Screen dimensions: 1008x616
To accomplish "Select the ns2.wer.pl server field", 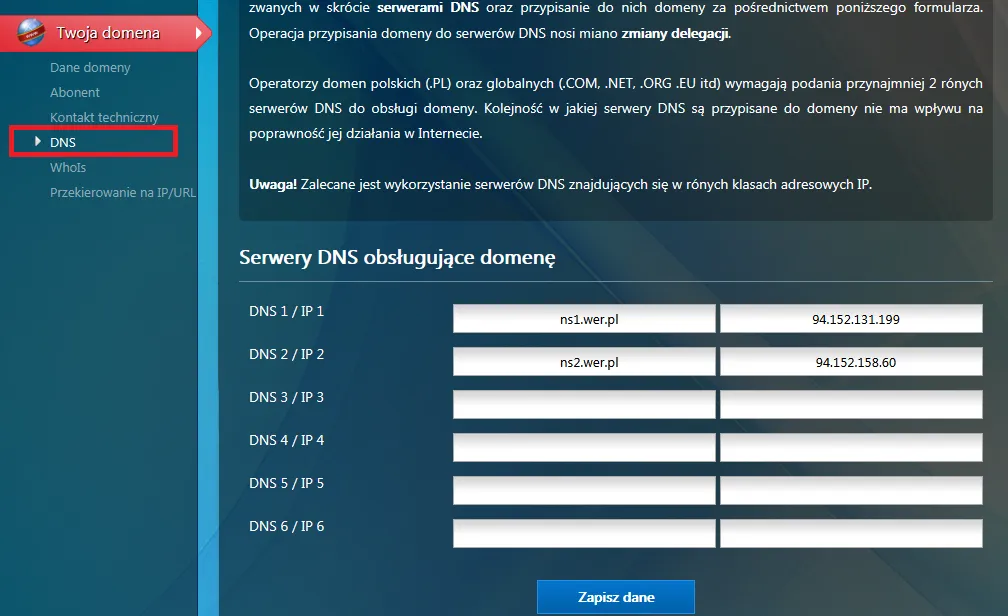I will tap(584, 360).
